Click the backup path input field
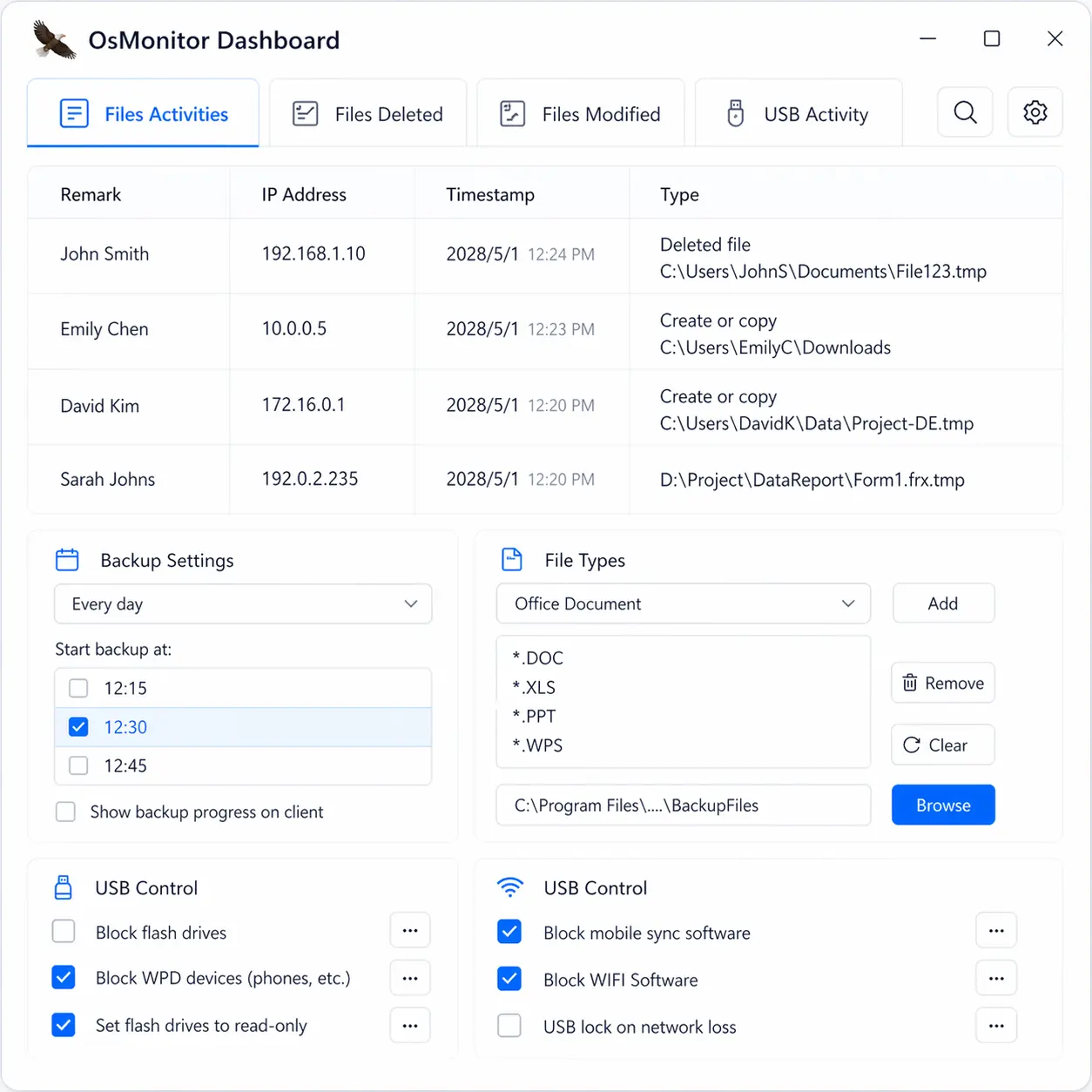This screenshot has width=1092, height=1092. [684, 805]
